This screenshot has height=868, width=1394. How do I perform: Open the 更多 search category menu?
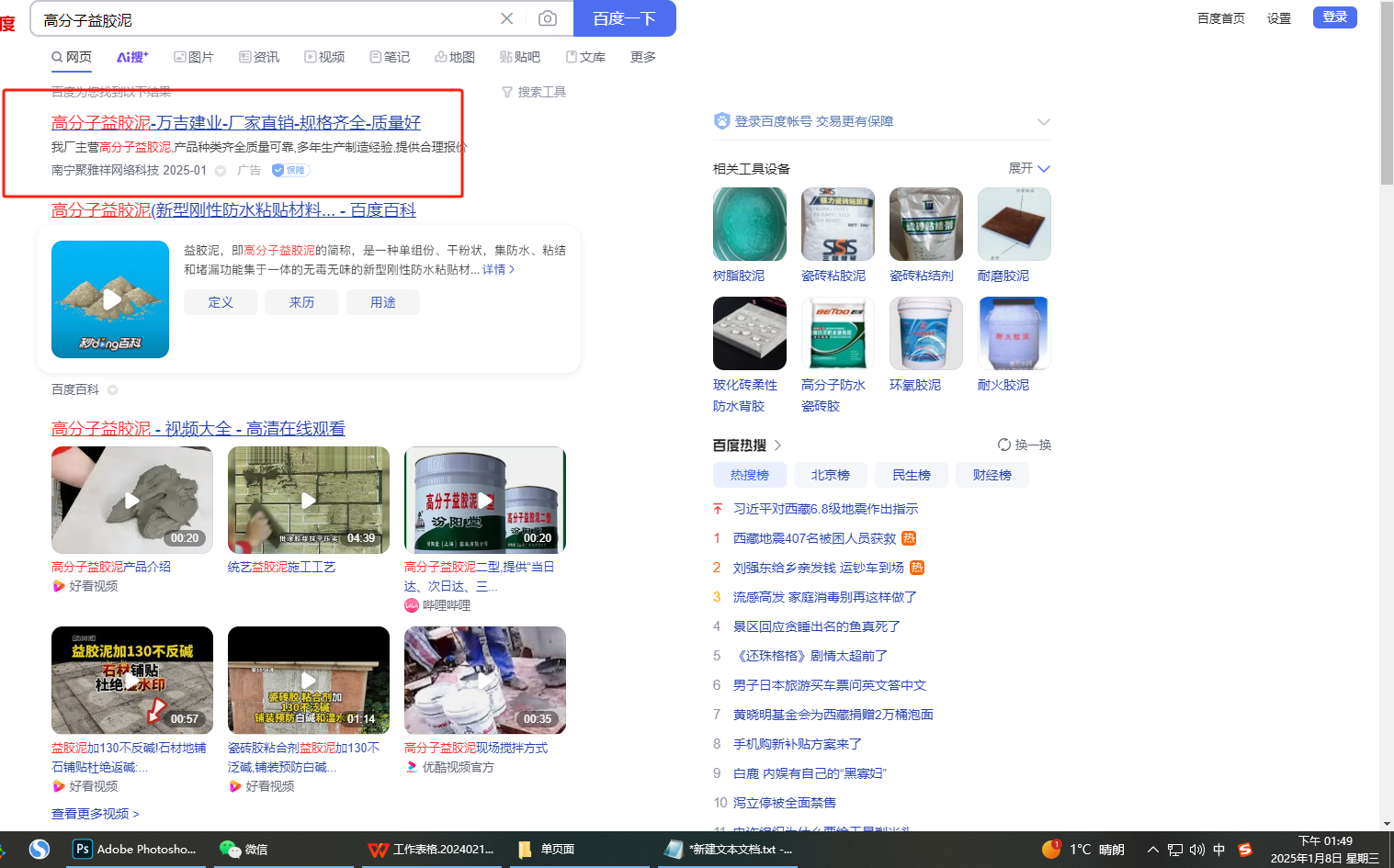click(643, 57)
